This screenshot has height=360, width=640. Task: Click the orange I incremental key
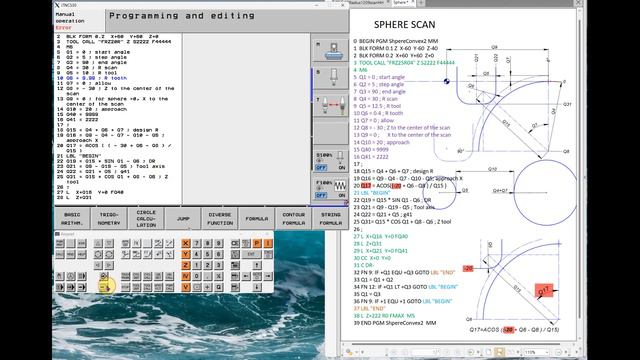pyautogui.click(x=268, y=243)
